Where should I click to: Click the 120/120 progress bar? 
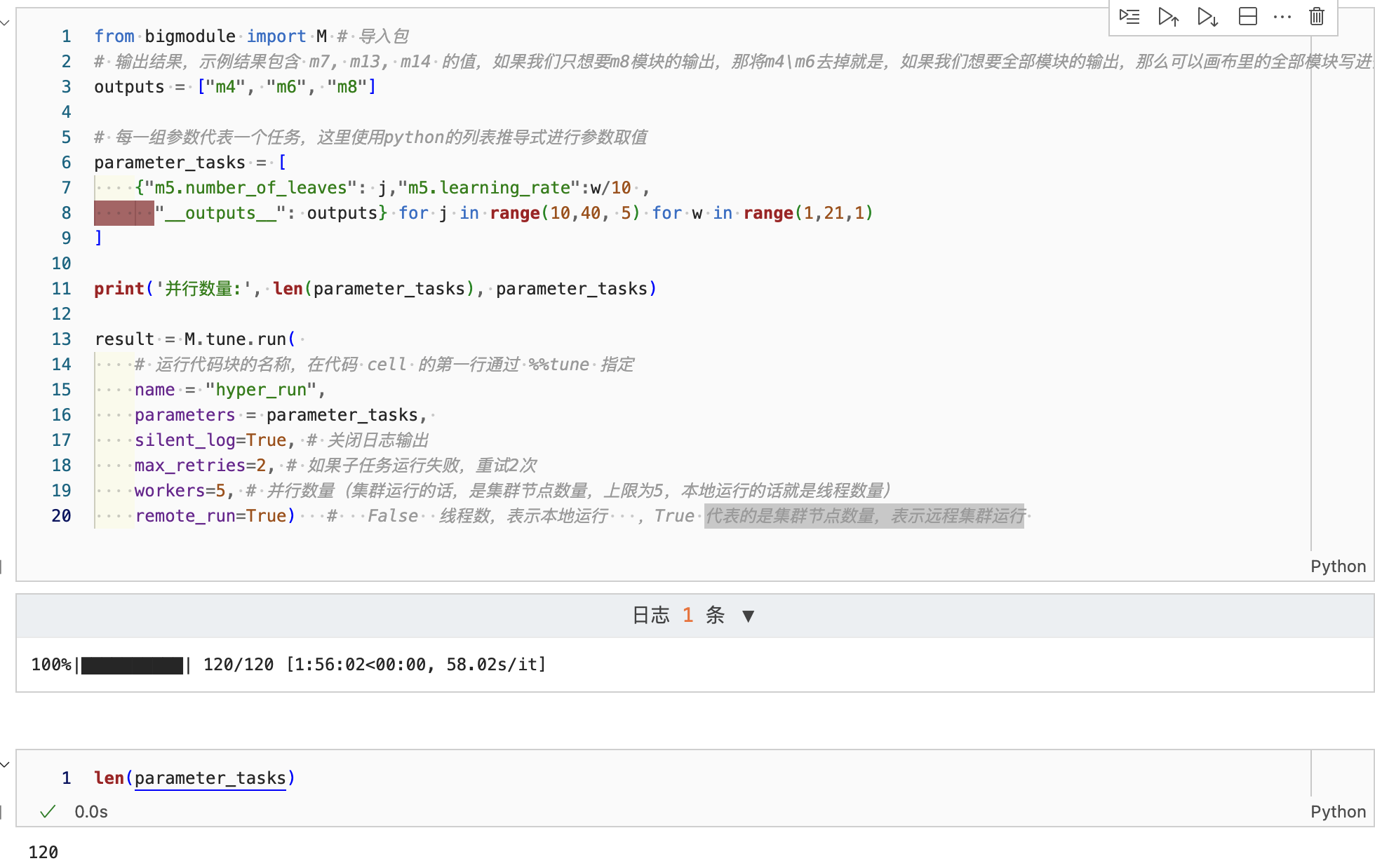coord(132,665)
